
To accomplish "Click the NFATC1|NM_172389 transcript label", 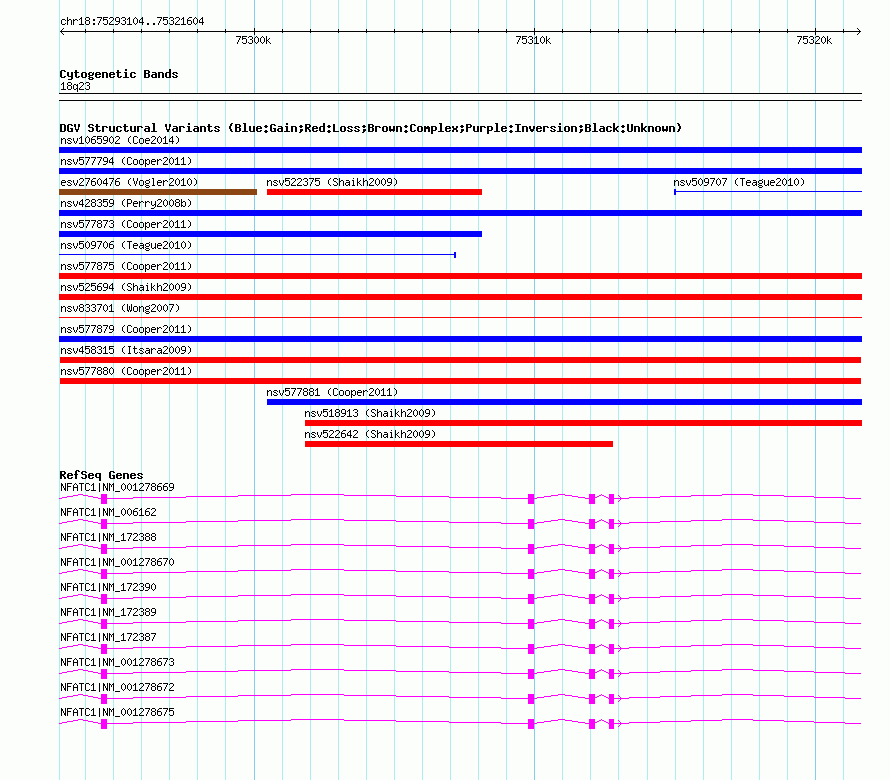I will click(108, 612).
